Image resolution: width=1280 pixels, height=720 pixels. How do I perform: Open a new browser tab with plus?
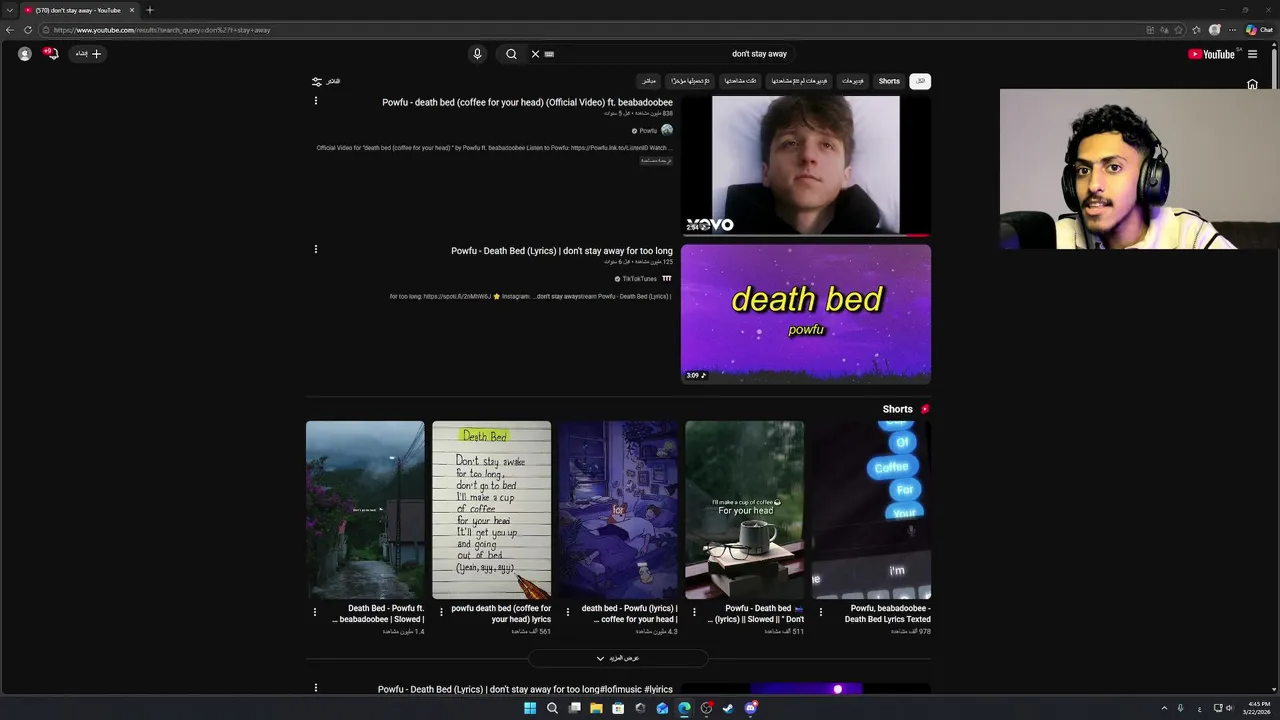point(150,10)
